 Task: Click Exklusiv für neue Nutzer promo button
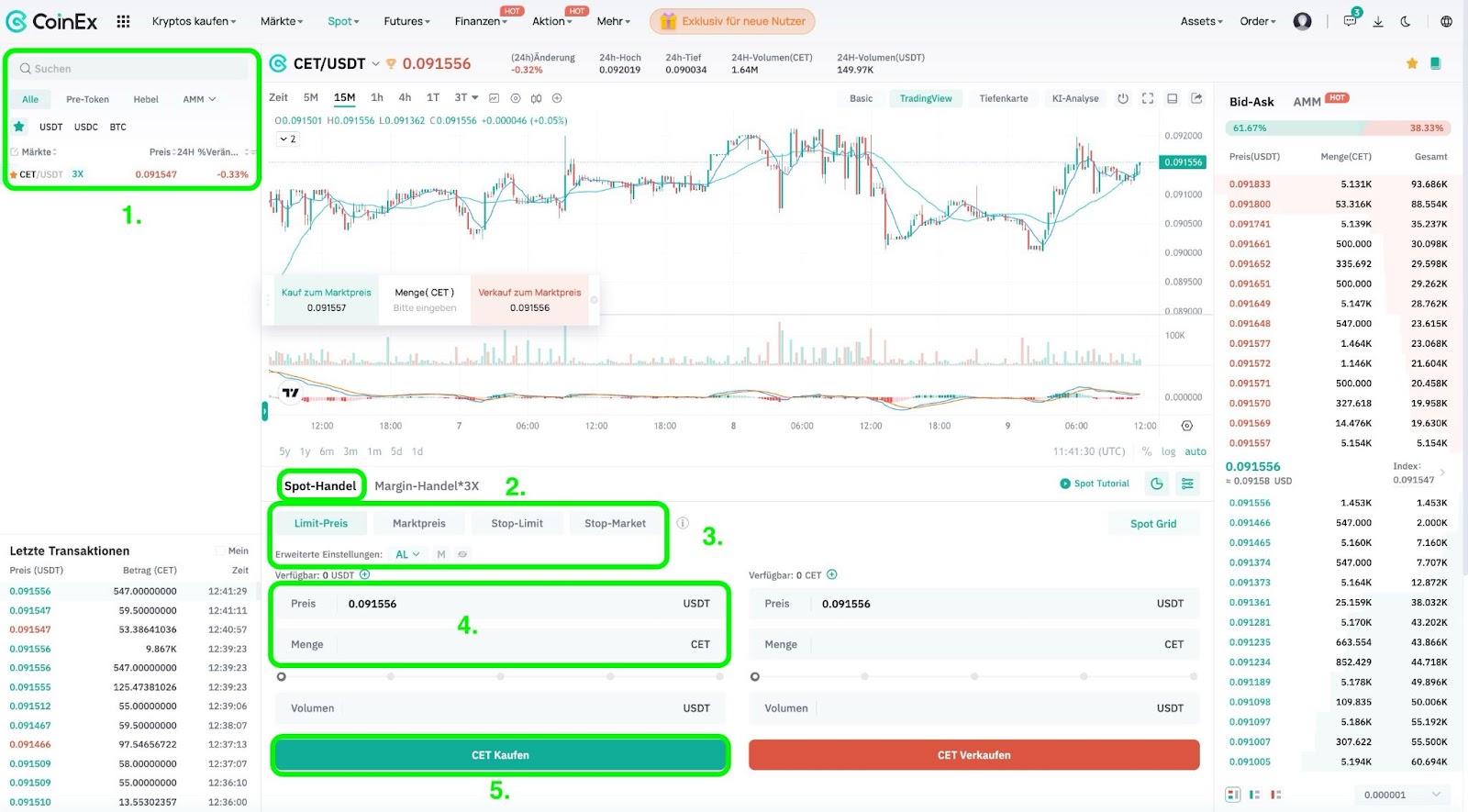coord(732,21)
